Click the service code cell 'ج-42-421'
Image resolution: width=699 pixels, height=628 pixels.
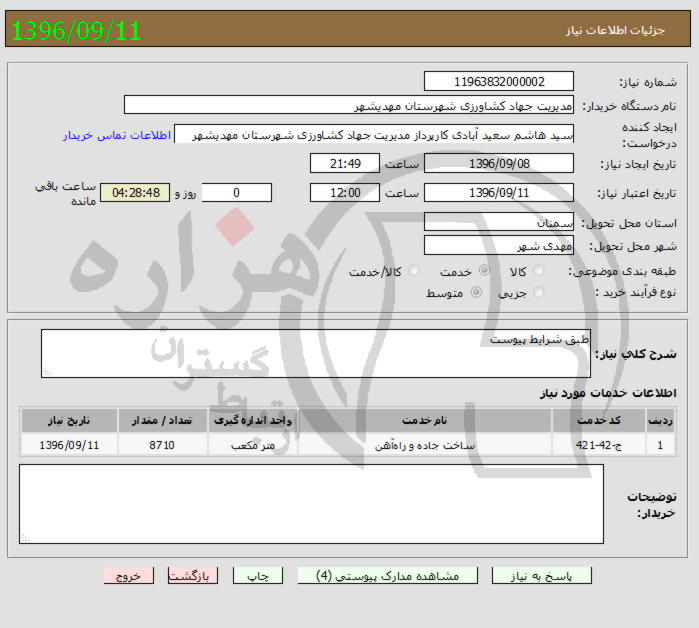click(x=599, y=445)
